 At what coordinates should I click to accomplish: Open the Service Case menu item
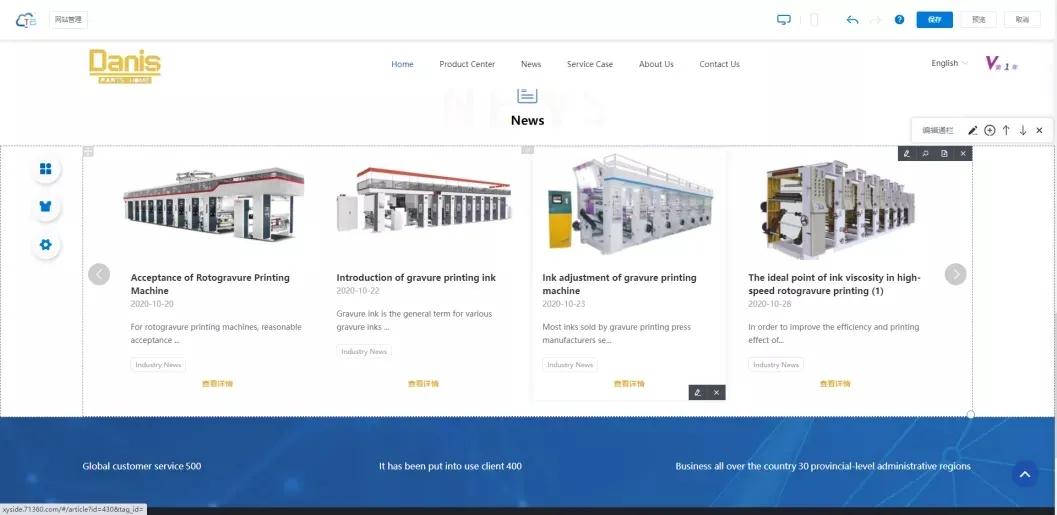[x=590, y=64]
